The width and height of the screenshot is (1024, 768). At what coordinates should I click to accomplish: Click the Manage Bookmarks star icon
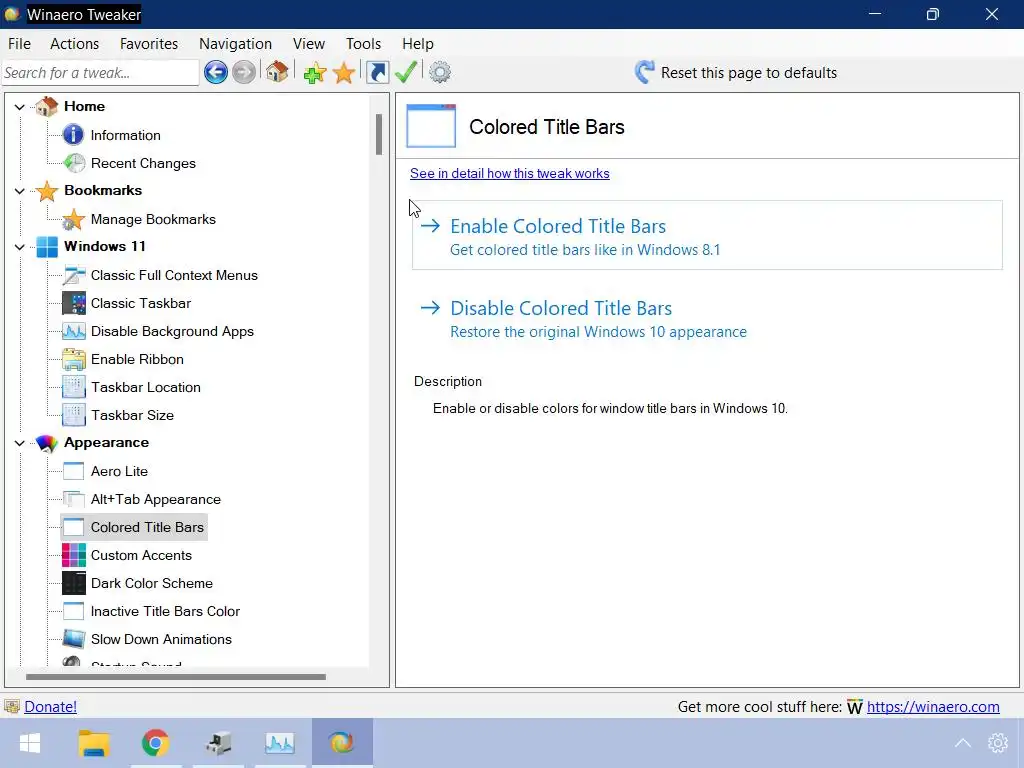click(73, 219)
